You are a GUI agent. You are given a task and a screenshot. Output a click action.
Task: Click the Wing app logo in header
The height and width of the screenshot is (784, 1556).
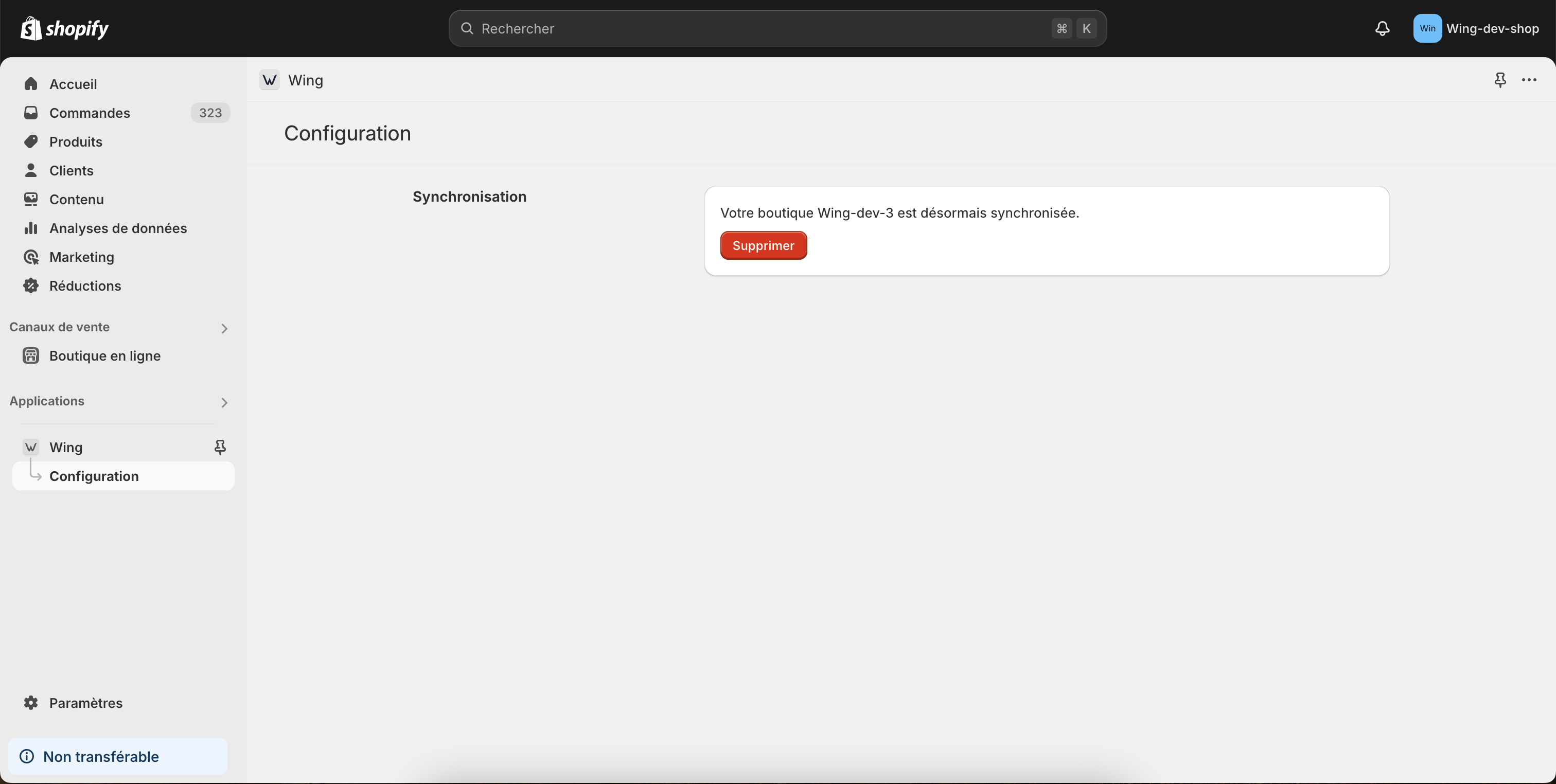pyautogui.click(x=270, y=80)
